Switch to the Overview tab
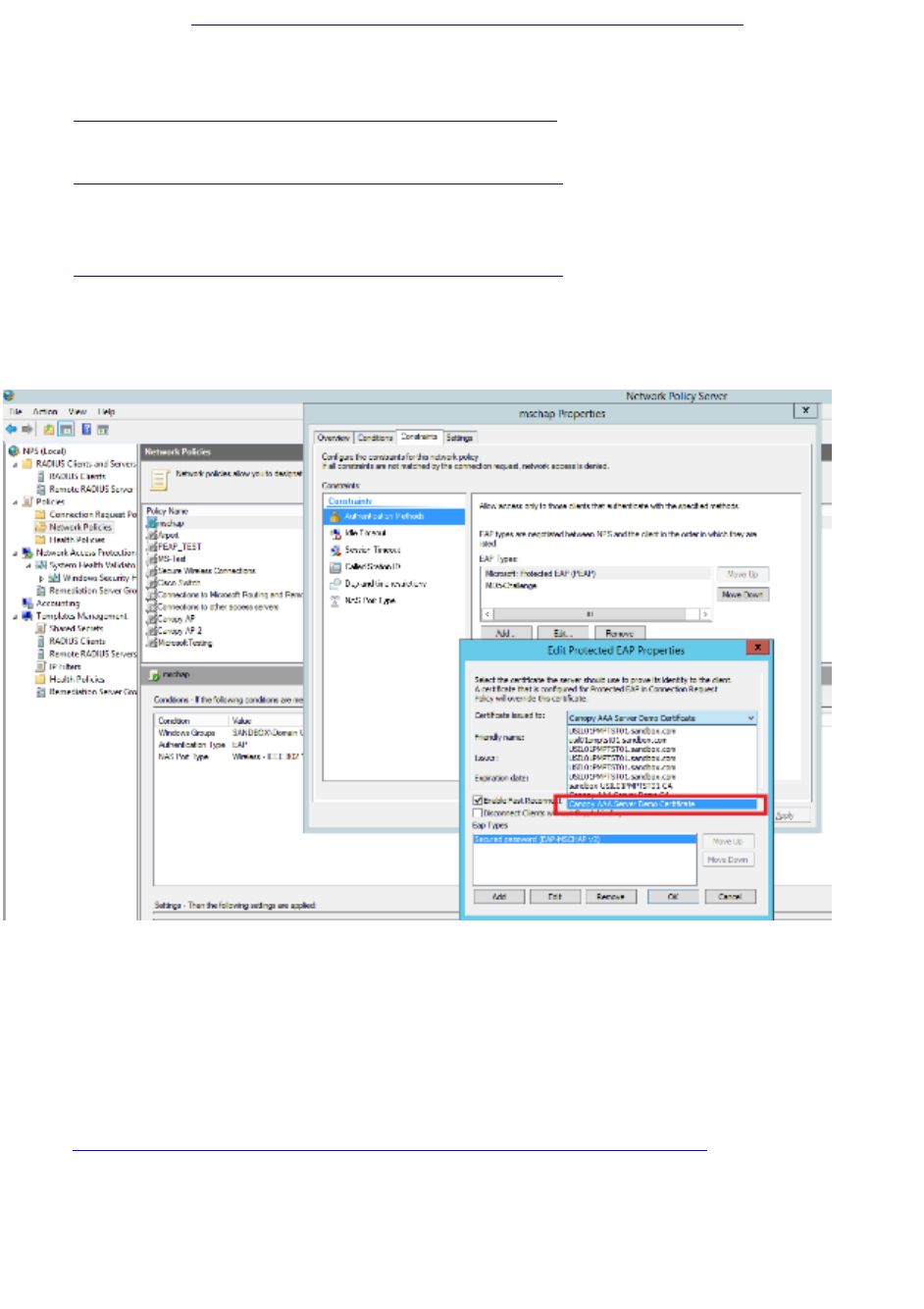This screenshot has height=1309, width=924. click(x=334, y=438)
